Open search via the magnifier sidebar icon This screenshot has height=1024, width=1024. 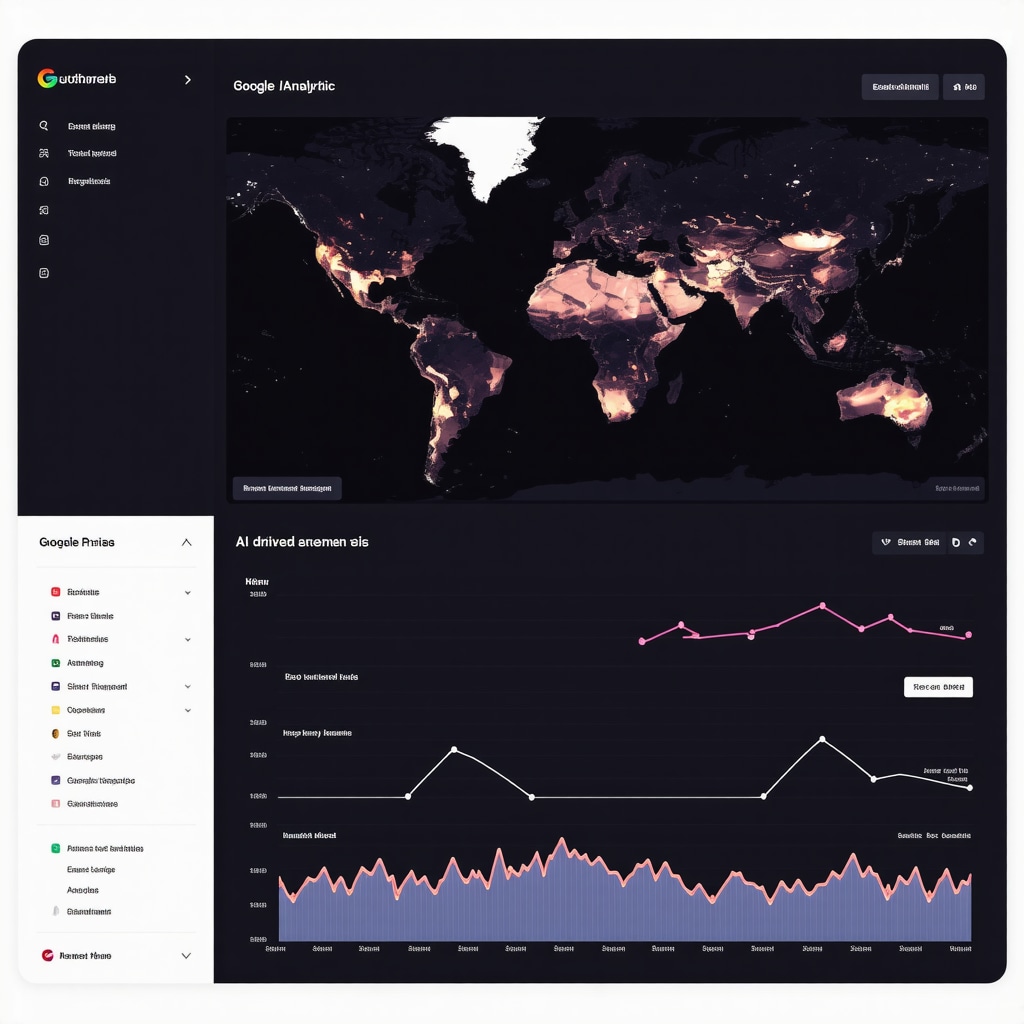tap(44, 125)
